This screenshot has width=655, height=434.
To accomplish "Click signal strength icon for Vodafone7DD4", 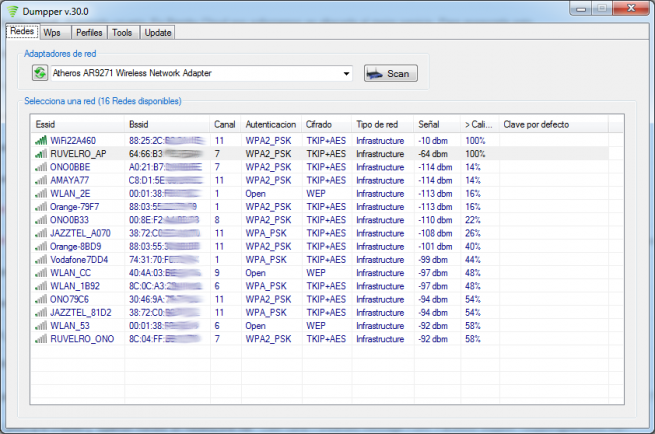I will 41,258.
